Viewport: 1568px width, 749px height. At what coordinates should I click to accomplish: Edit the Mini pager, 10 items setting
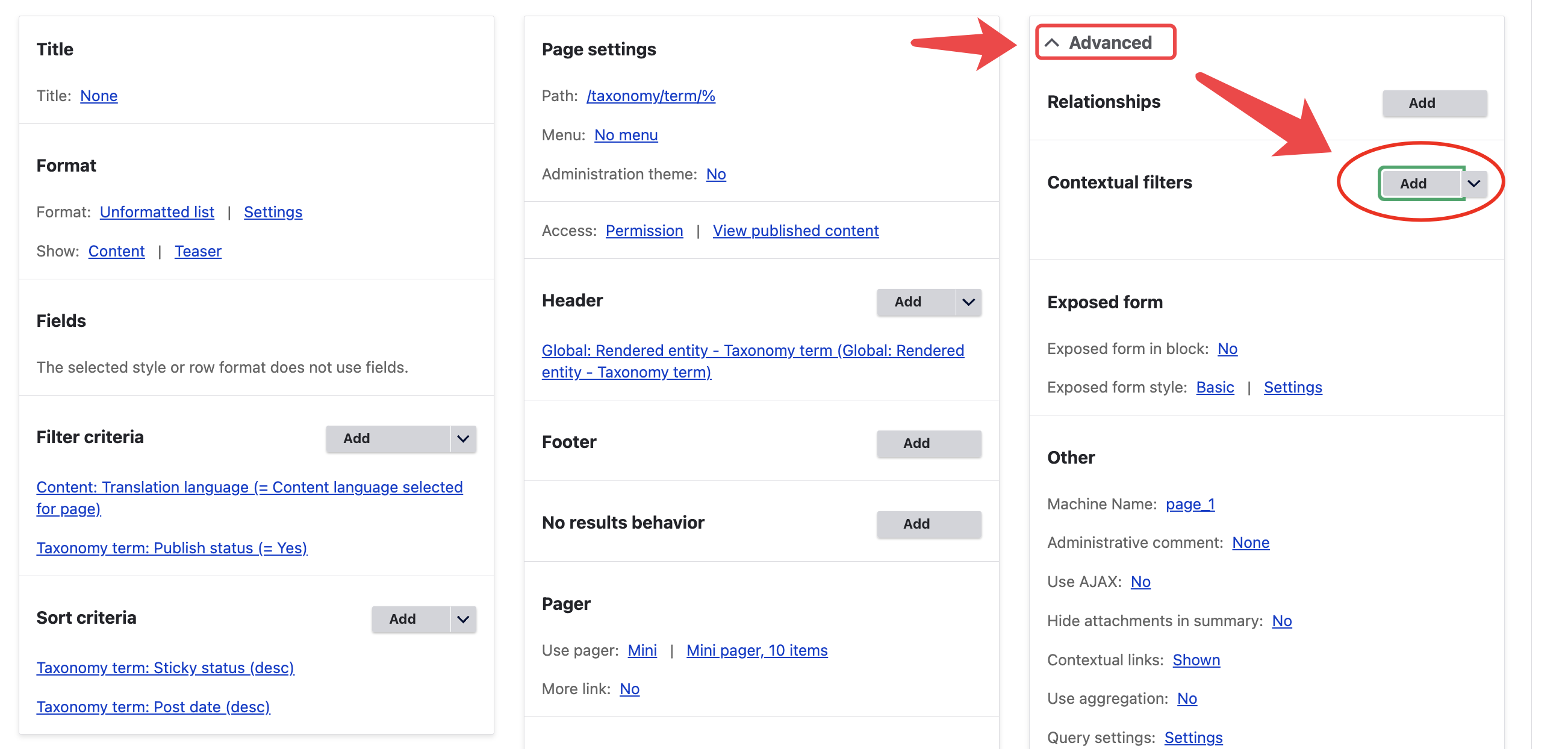click(756, 650)
